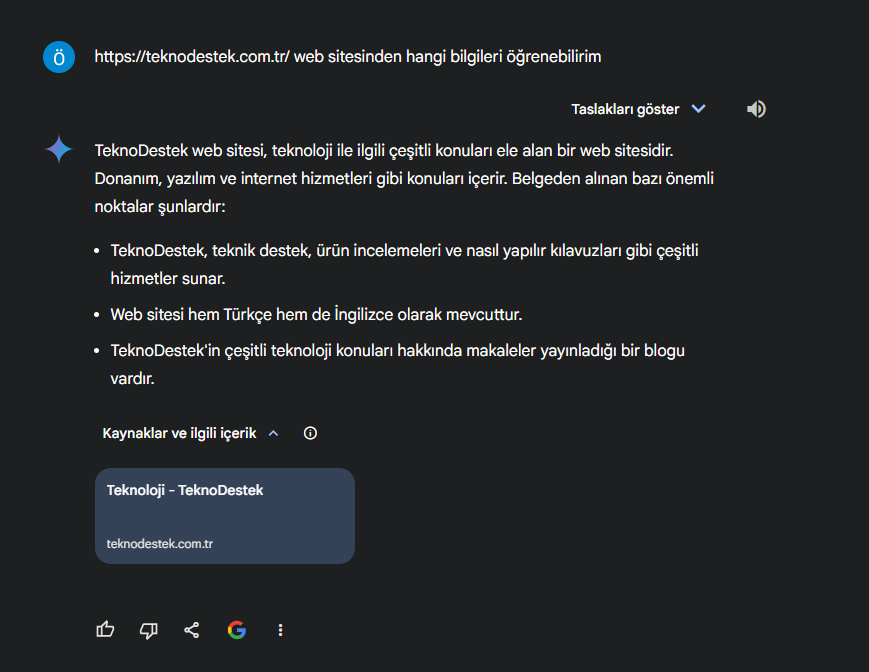Click the speaker icon to listen to response
869x672 pixels.
tap(756, 108)
